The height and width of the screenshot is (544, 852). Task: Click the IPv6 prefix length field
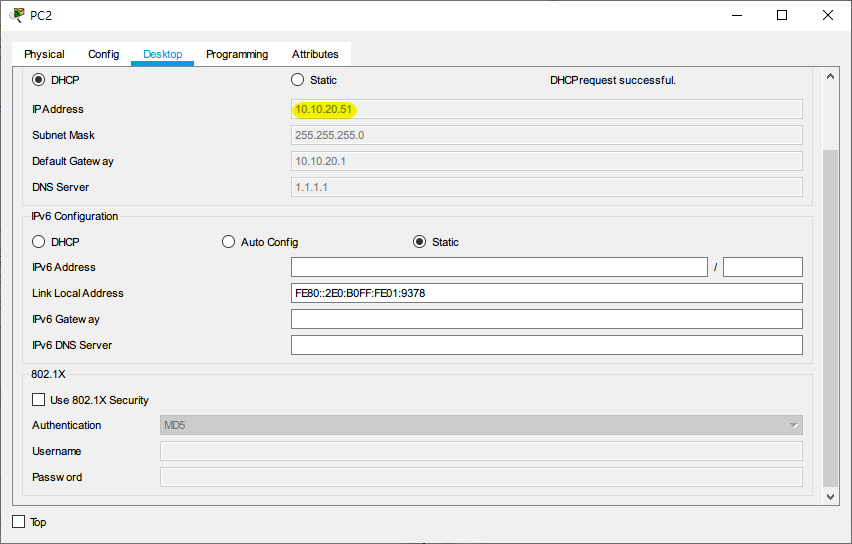point(762,267)
